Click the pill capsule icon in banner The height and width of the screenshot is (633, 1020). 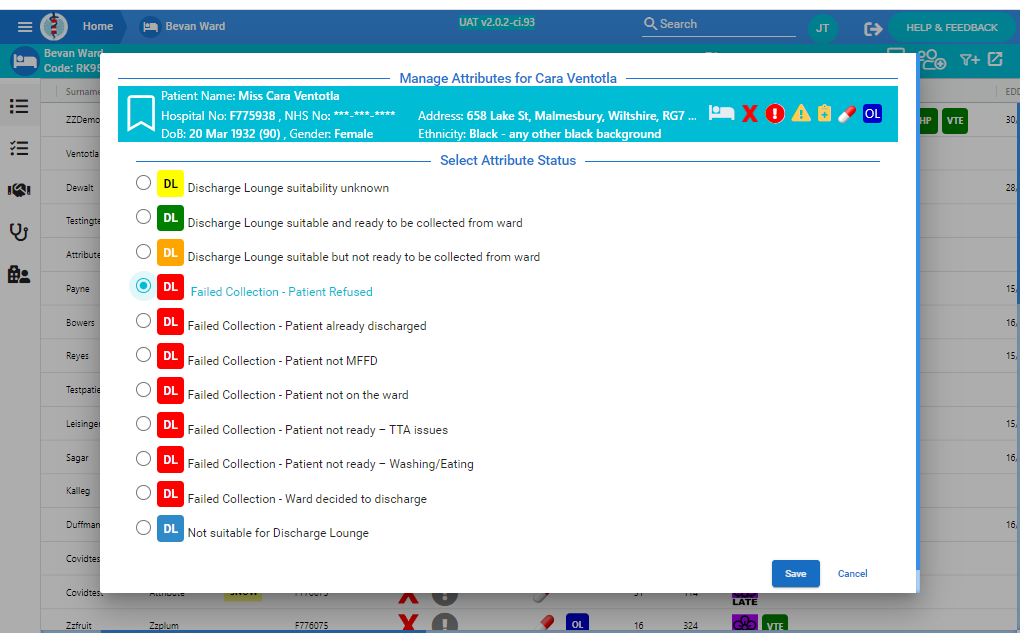pos(846,114)
